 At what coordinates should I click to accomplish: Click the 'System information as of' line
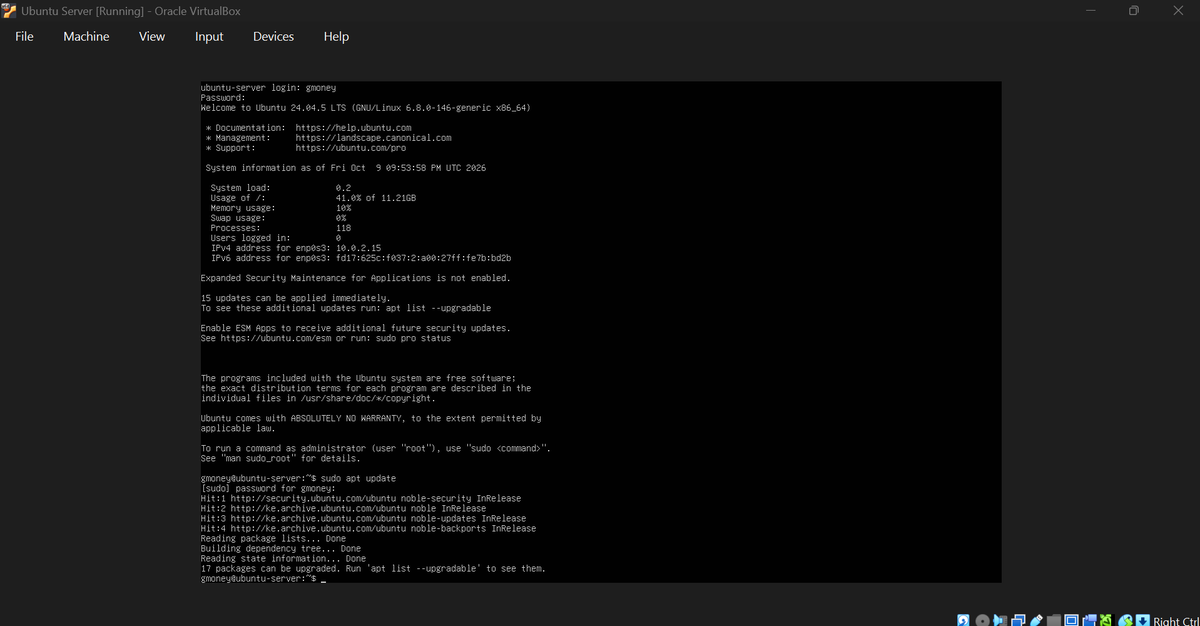[345, 168]
